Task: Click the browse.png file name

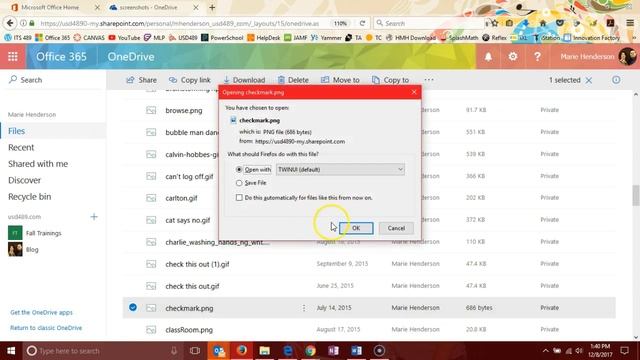Action: [x=184, y=110]
